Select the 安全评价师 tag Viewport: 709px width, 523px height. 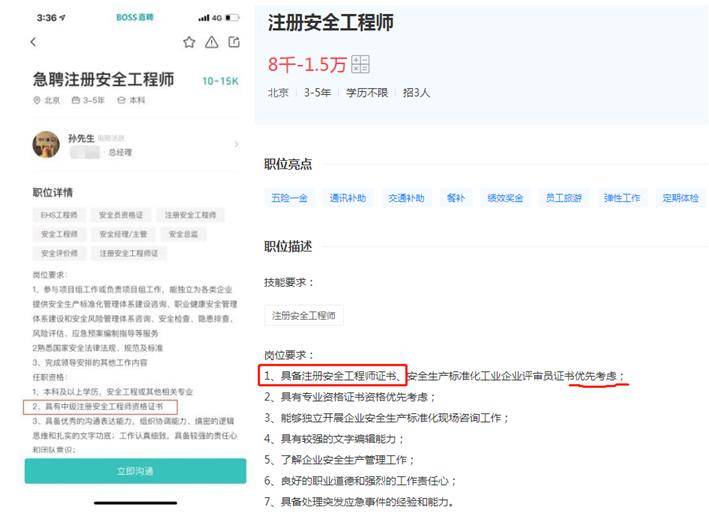pyautogui.click(x=59, y=253)
